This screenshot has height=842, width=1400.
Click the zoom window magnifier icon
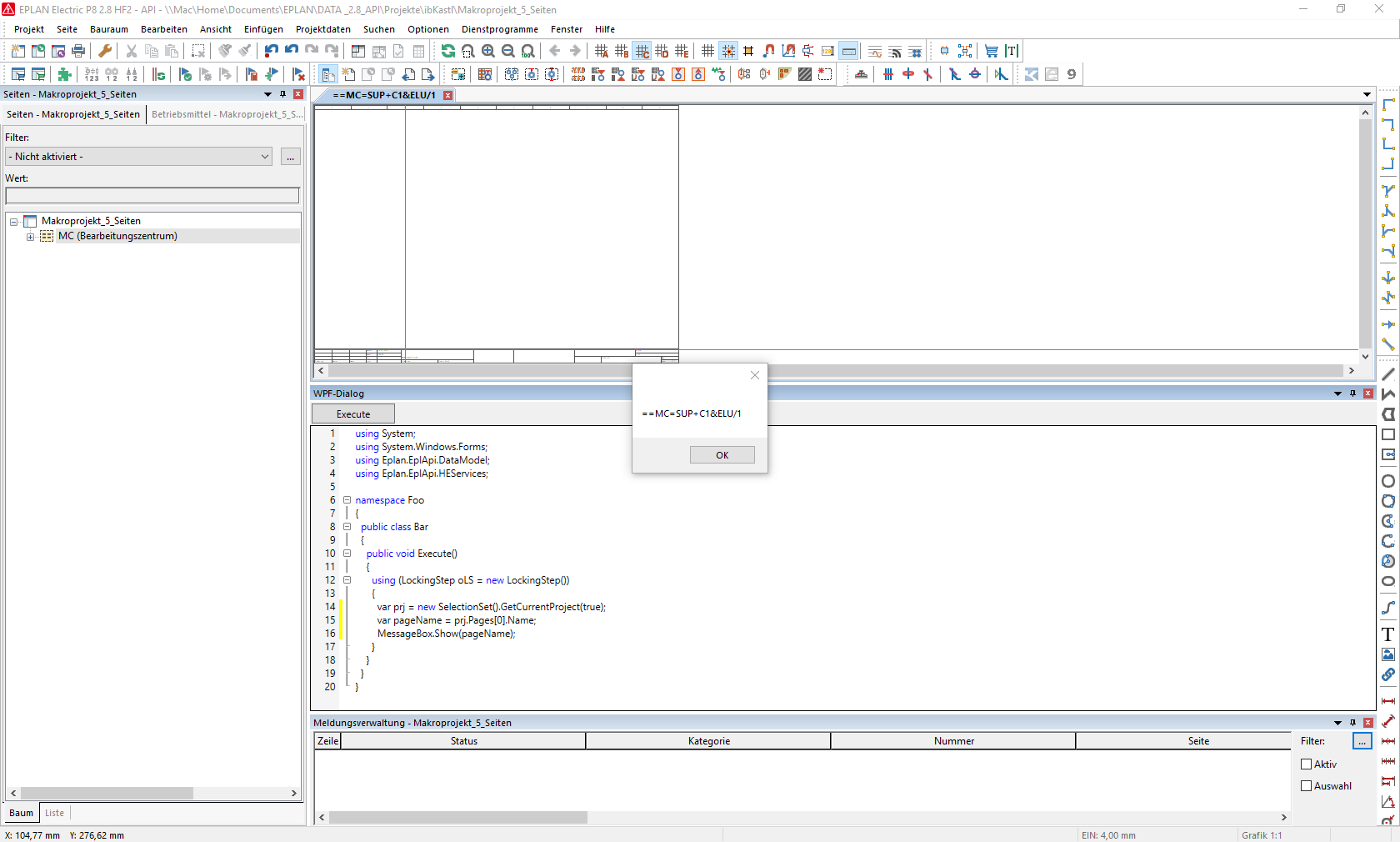[468, 51]
